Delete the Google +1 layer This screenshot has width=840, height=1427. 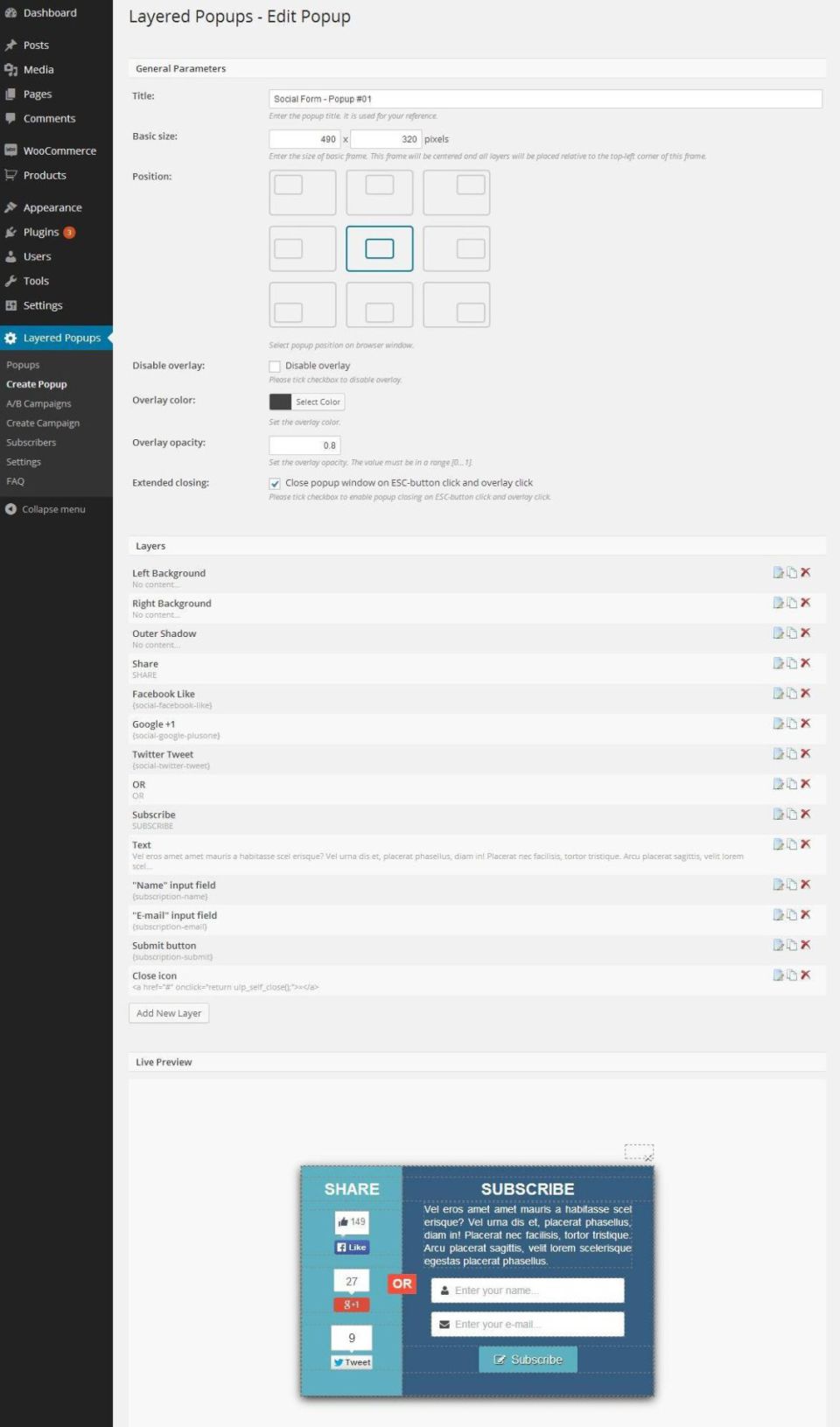[x=806, y=724]
